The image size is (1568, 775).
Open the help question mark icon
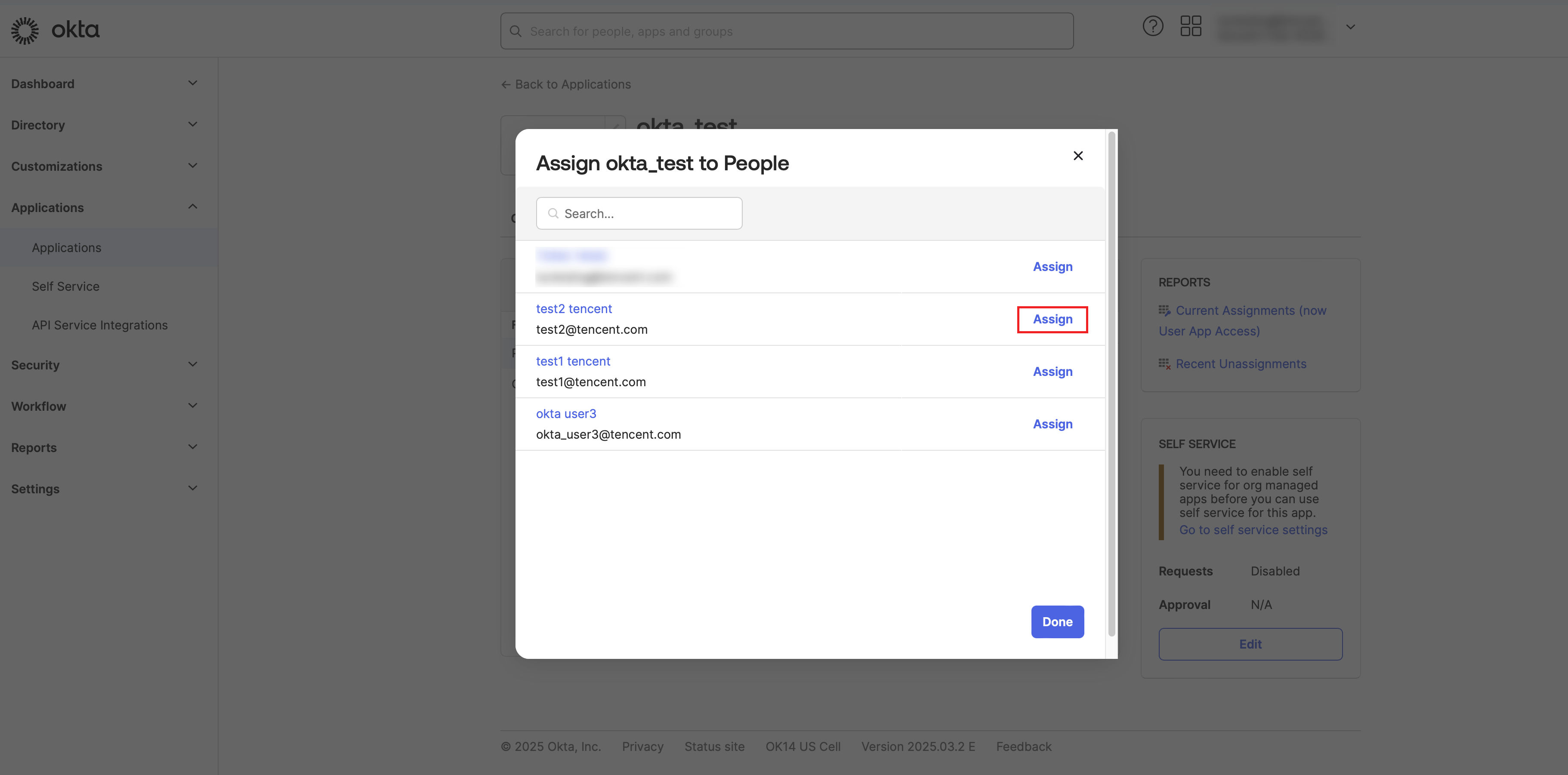pos(1152,26)
